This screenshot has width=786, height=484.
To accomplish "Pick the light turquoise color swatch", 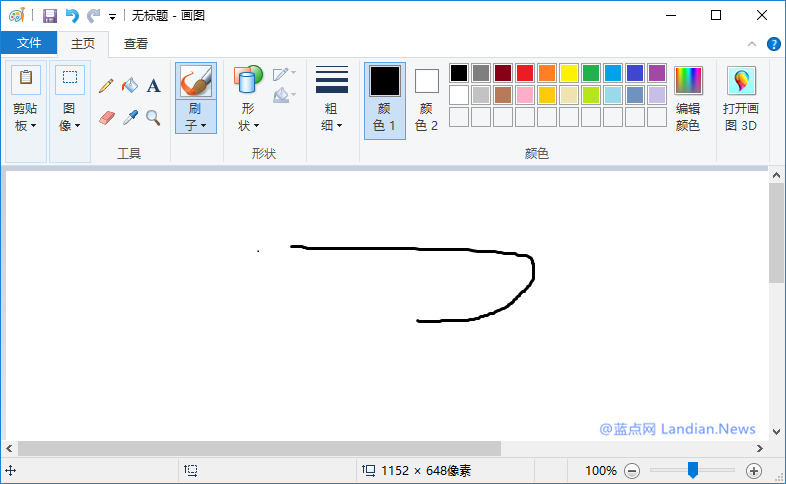I will point(613,95).
